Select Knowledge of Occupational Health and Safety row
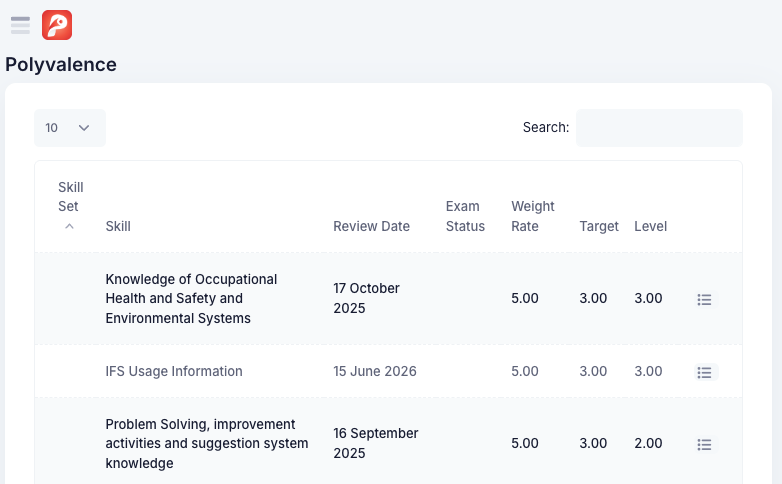The width and height of the screenshot is (782, 484). point(389,298)
